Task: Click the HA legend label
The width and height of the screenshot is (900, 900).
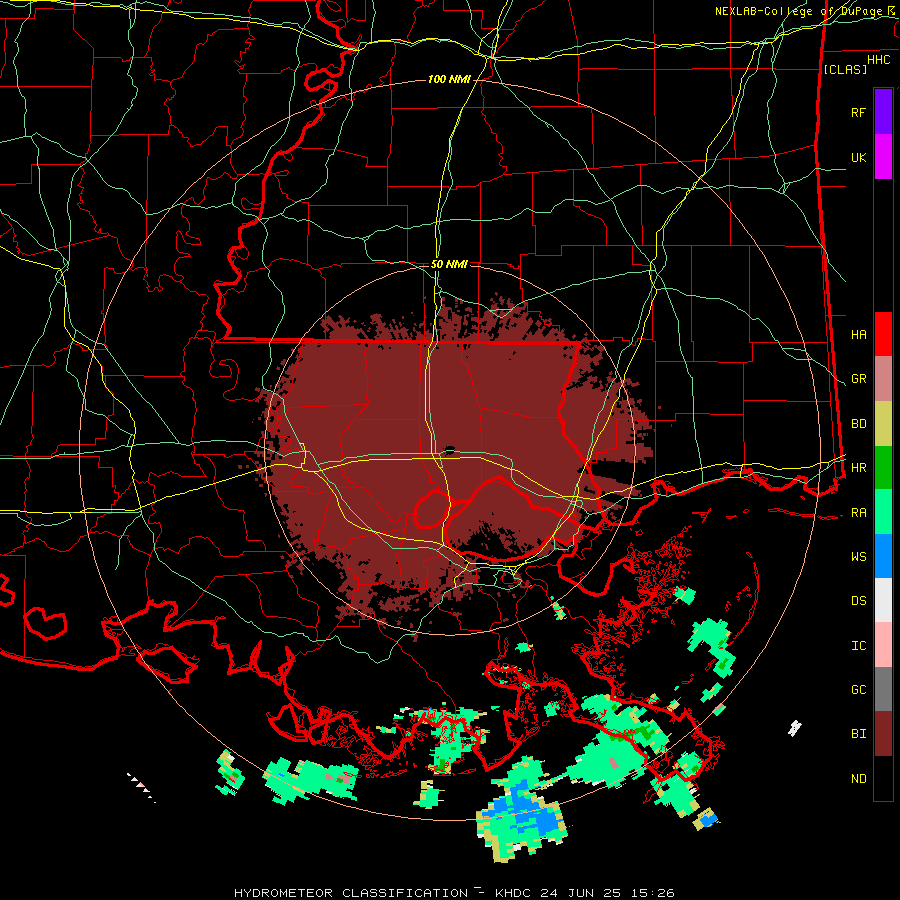Action: (x=858, y=335)
